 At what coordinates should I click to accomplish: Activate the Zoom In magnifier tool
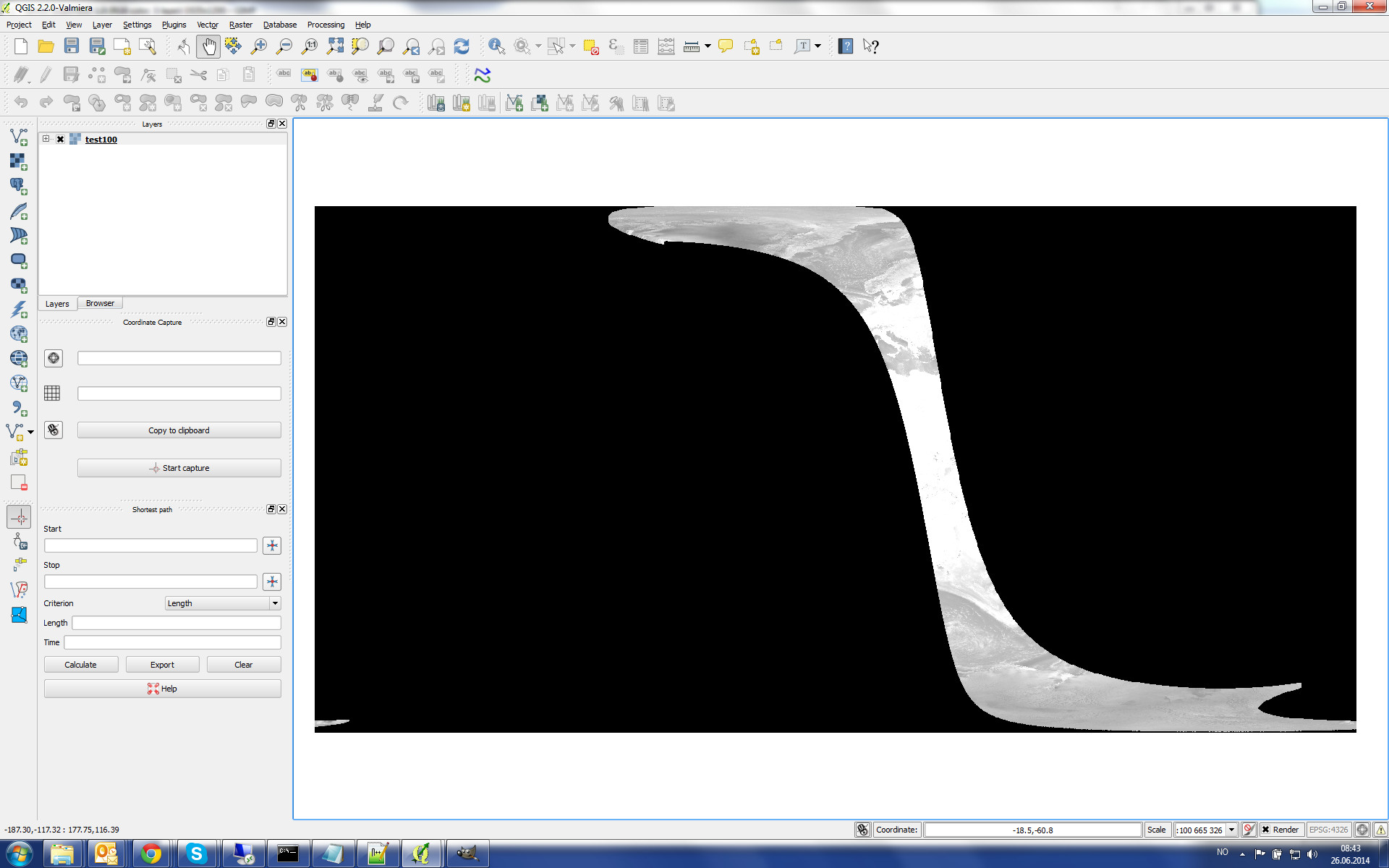pos(259,47)
